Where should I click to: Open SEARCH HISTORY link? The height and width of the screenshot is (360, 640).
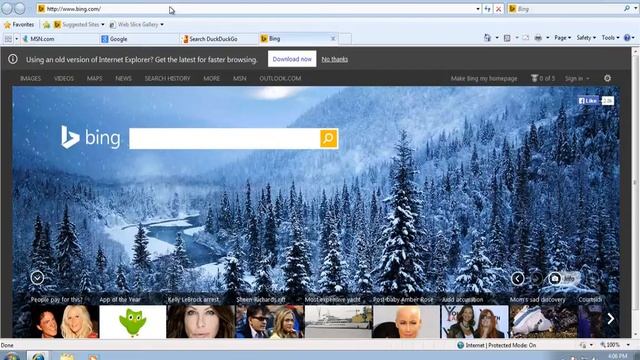coord(167,78)
